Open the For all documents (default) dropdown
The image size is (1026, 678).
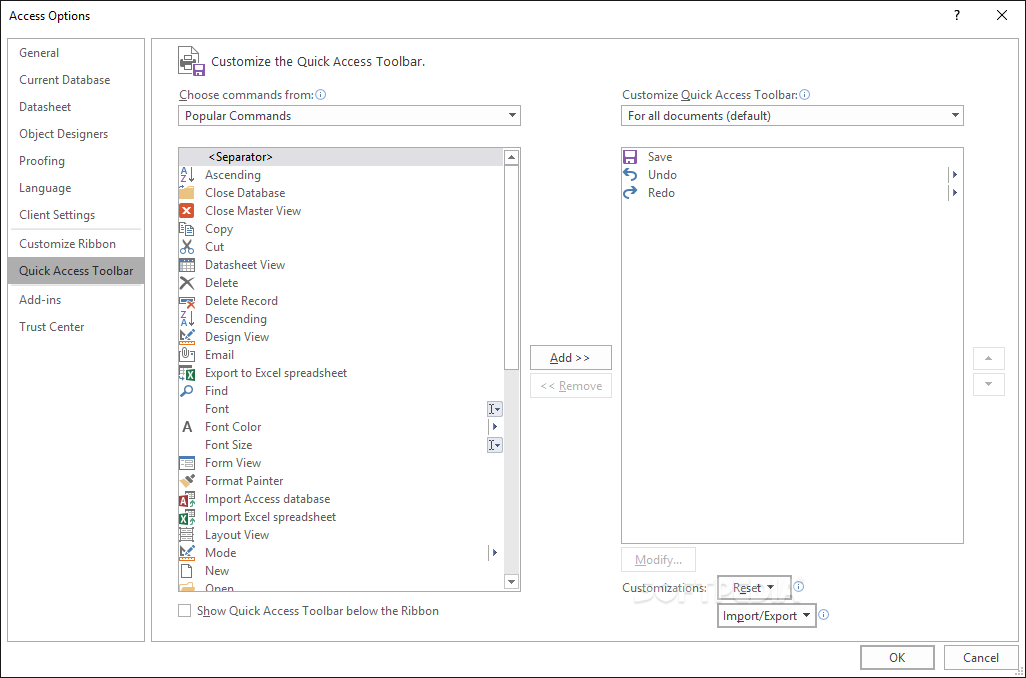coord(792,116)
